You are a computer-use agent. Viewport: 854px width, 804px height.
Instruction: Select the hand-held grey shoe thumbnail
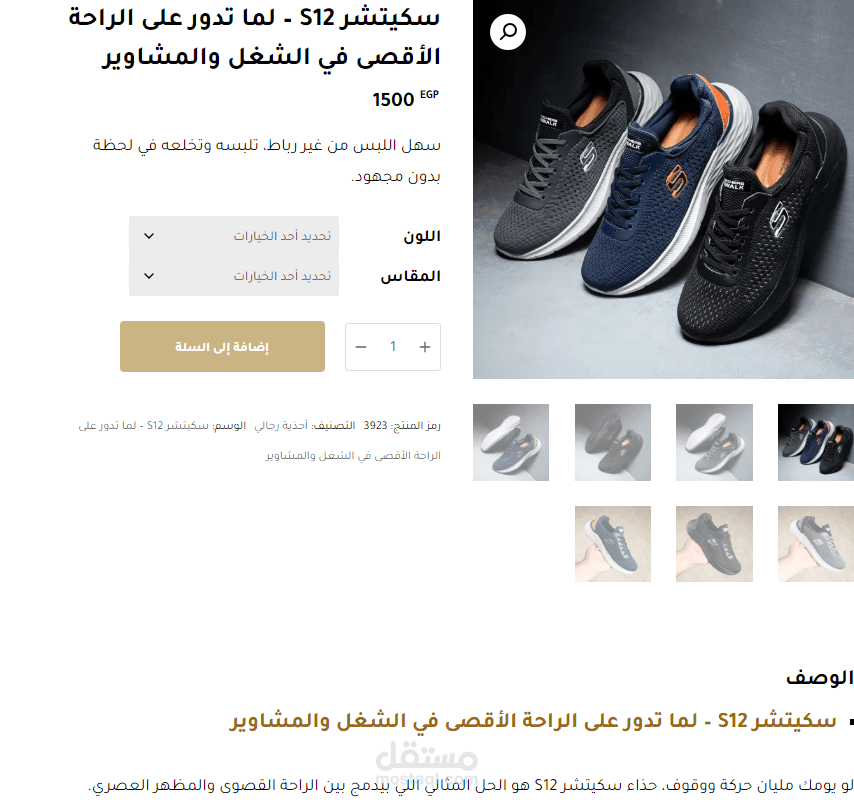816,544
